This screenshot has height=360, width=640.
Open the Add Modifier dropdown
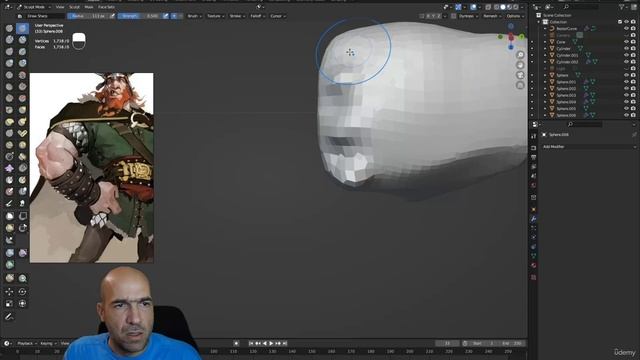[x=588, y=147]
